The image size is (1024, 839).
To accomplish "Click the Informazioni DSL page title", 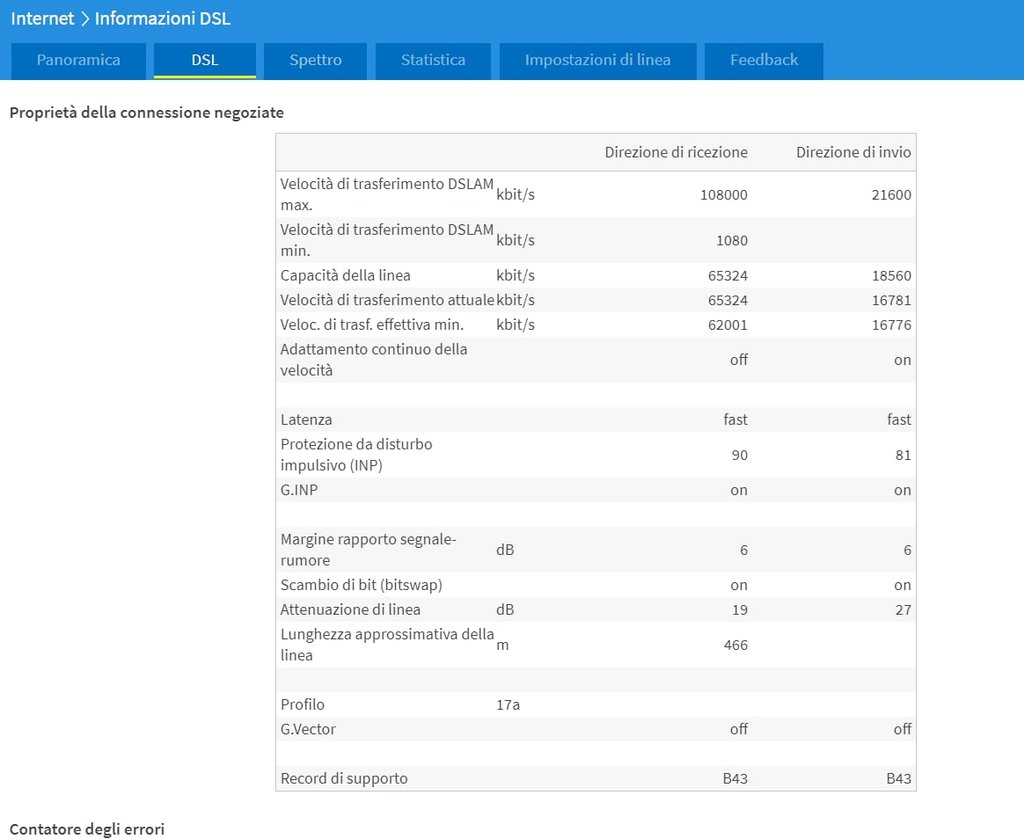I will pyautogui.click(x=162, y=19).
